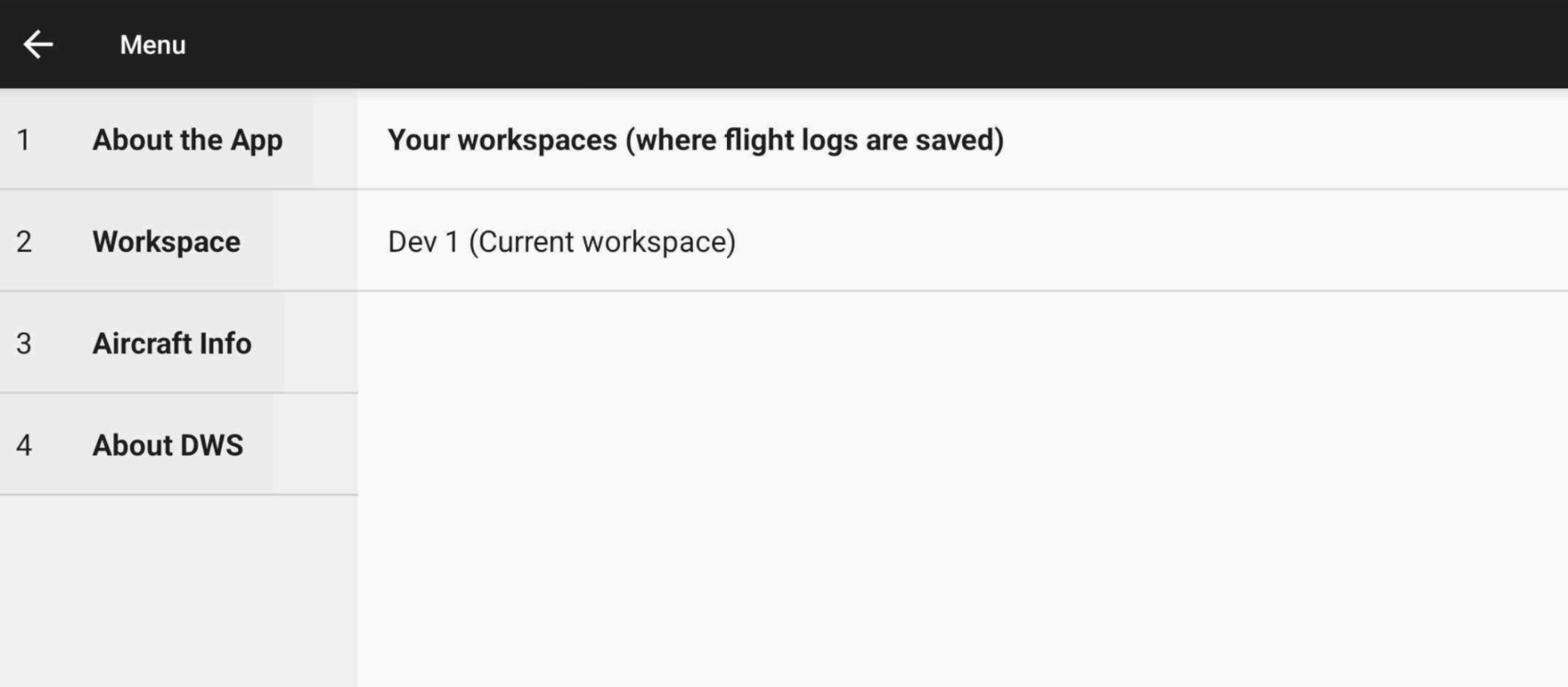
Task: Open the About the App section
Action: 187,140
